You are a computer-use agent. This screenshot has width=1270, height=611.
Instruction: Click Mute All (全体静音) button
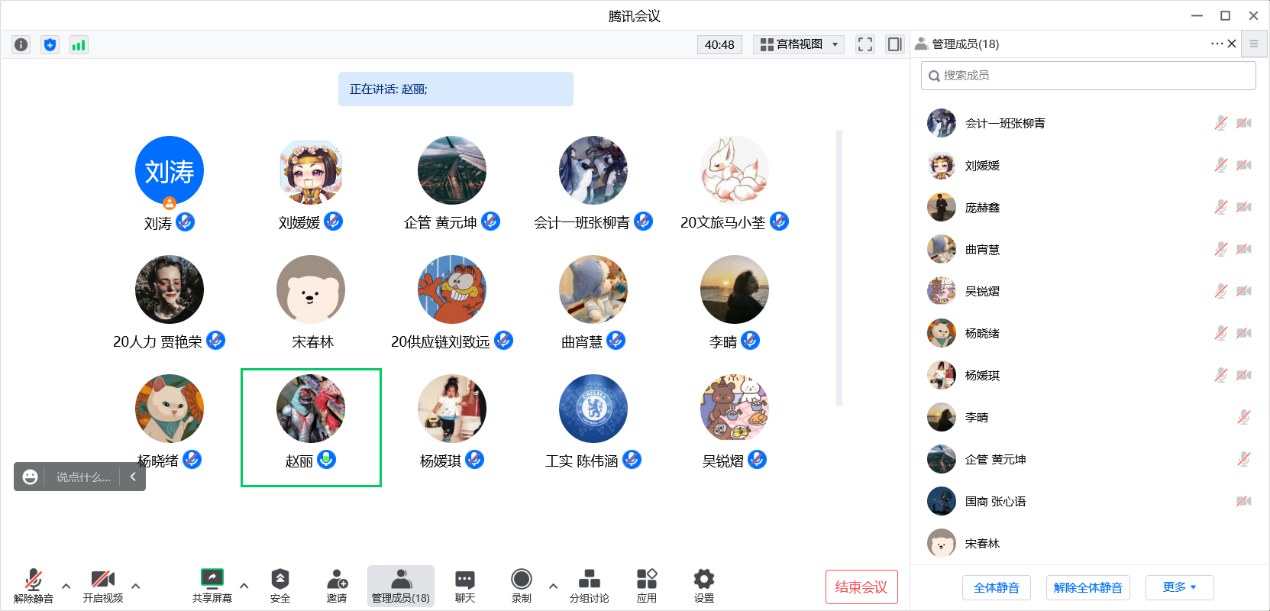coord(996,587)
